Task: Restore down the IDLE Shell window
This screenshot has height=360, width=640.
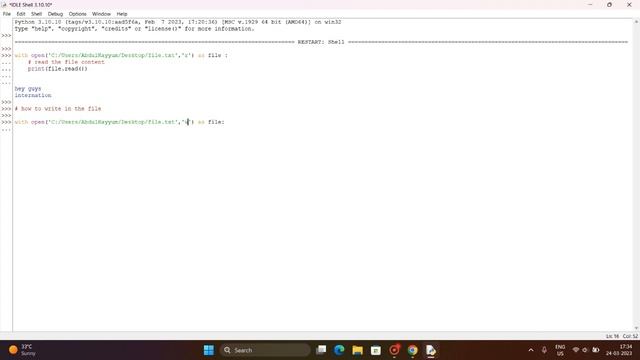Action: coord(609,4)
